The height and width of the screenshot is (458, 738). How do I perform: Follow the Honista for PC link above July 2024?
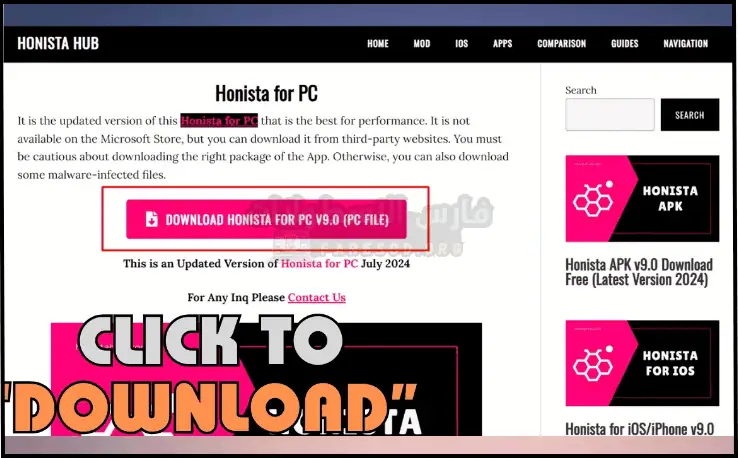click(x=317, y=263)
